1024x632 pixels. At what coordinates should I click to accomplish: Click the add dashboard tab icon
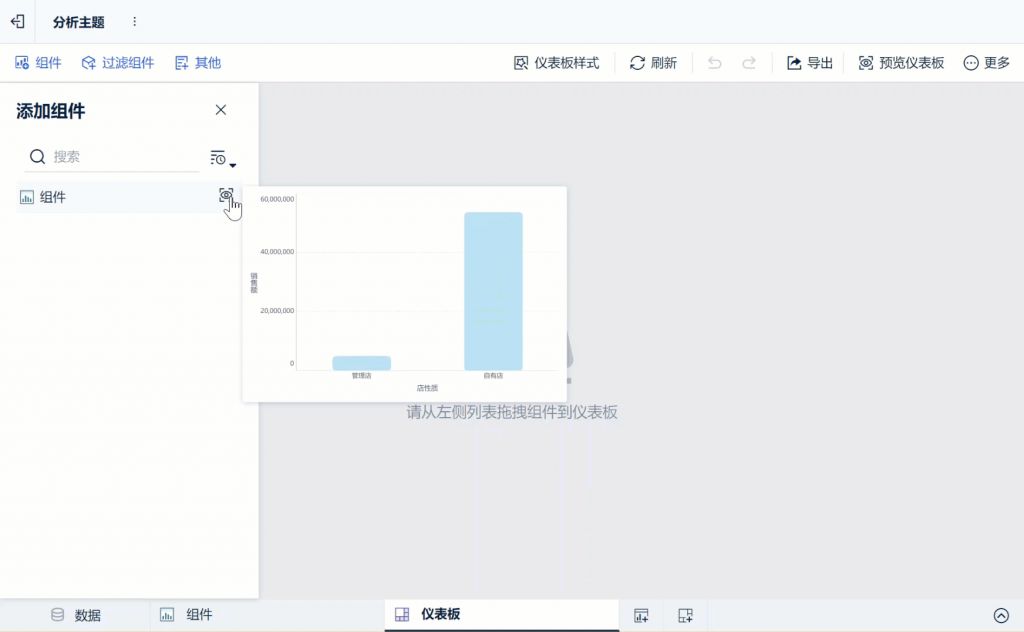685,615
